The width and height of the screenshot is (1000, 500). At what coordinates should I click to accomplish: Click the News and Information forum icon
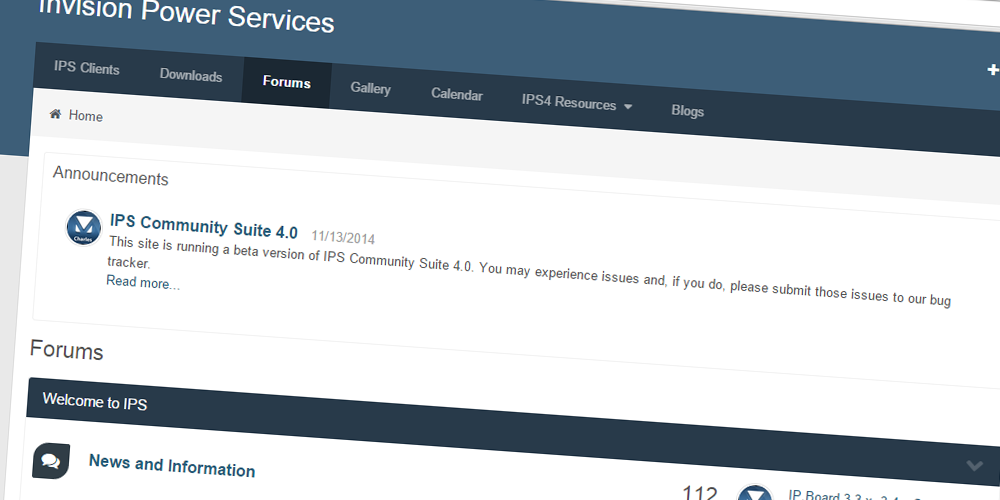coord(50,460)
